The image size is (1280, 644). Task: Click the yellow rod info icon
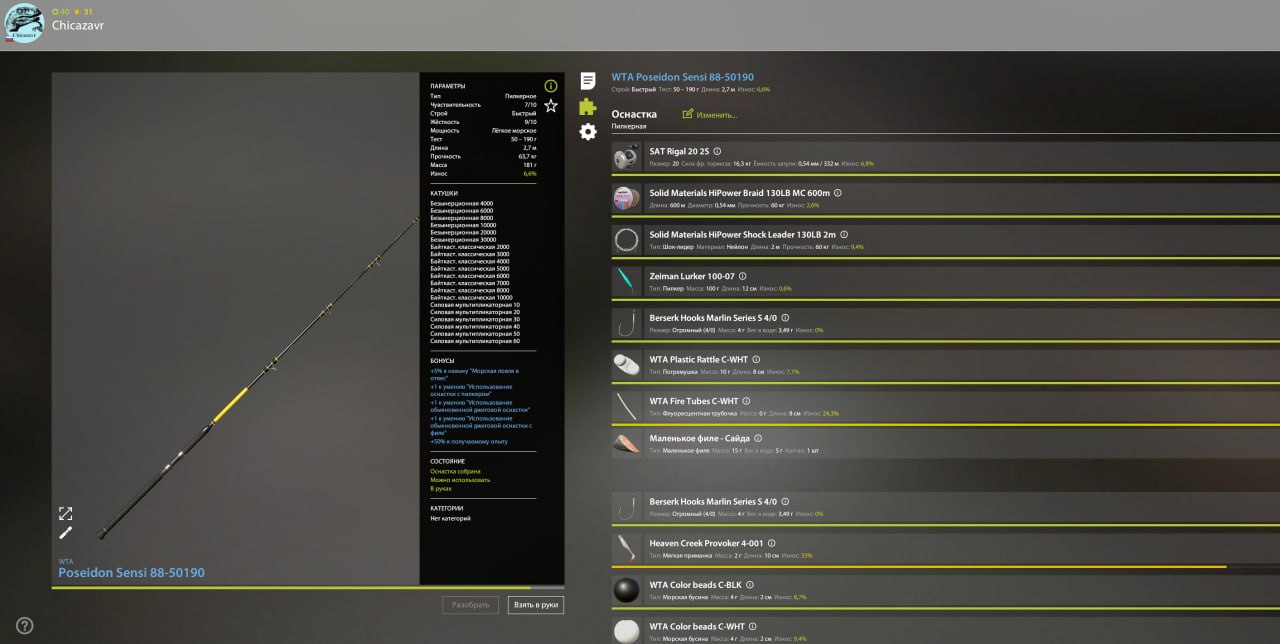pyautogui.click(x=551, y=86)
